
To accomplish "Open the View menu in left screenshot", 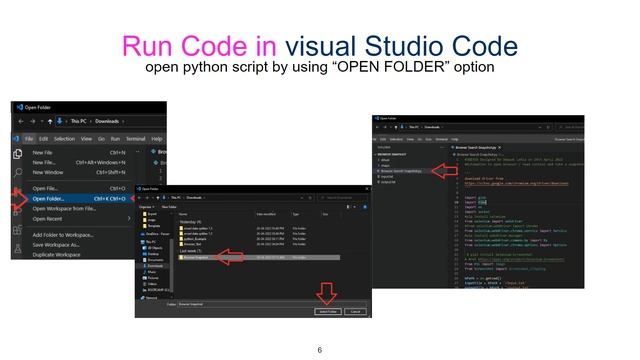I will 86,139.
